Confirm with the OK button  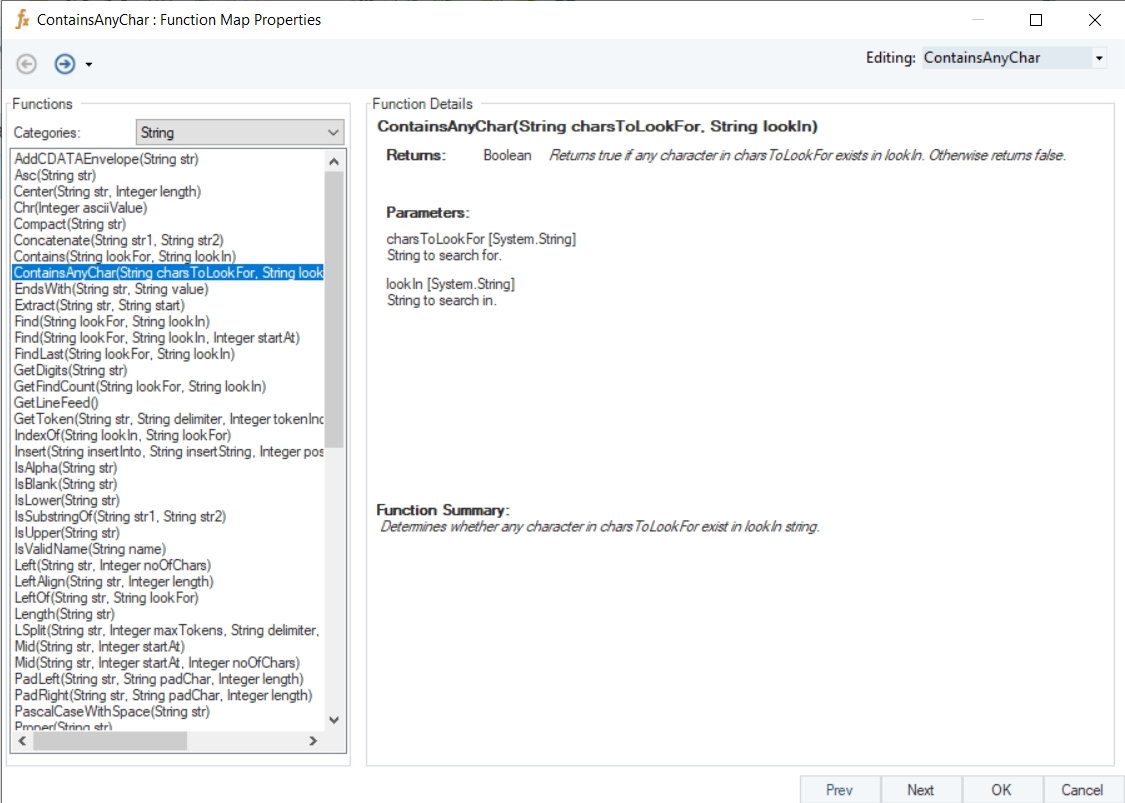coord(1001,789)
